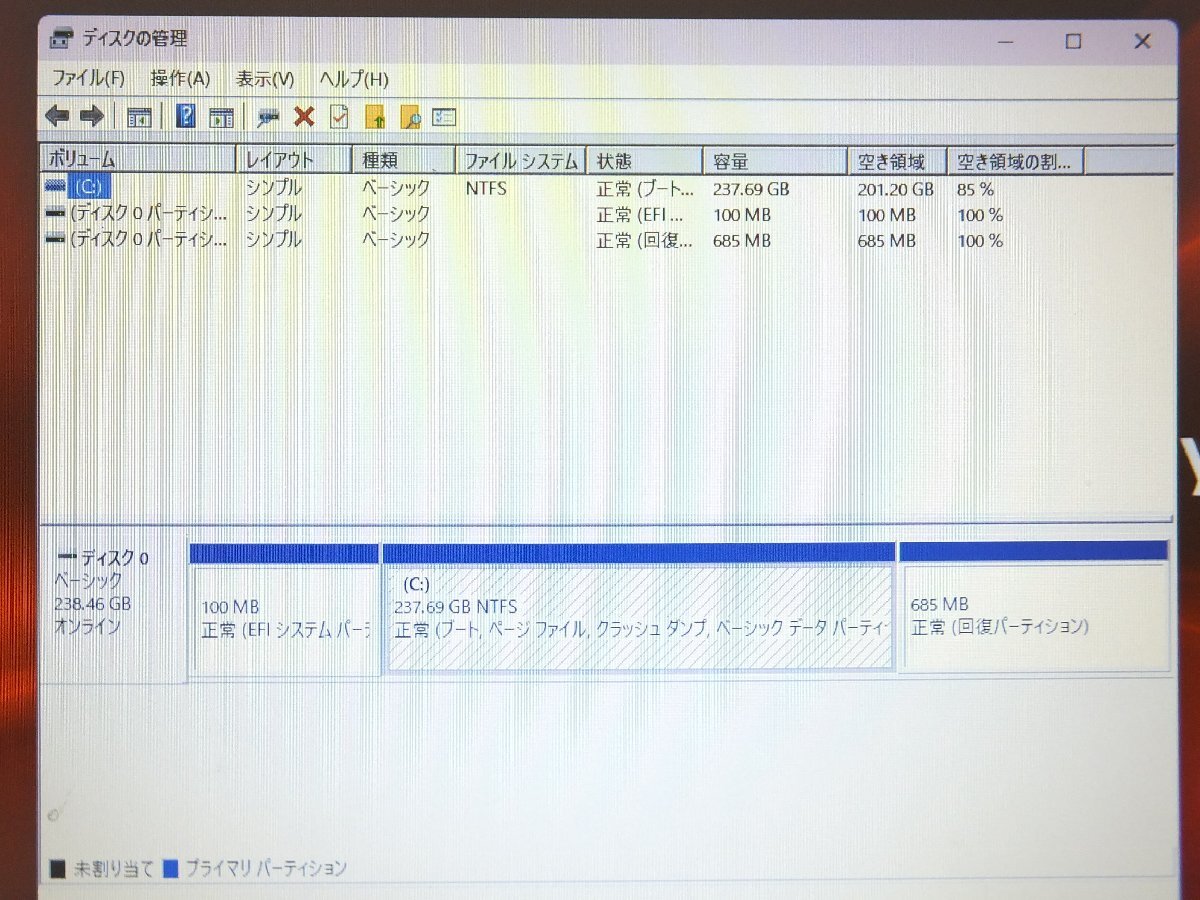Click the Forward arrow toolbar icon
The height and width of the screenshot is (900, 1200).
[x=92, y=117]
